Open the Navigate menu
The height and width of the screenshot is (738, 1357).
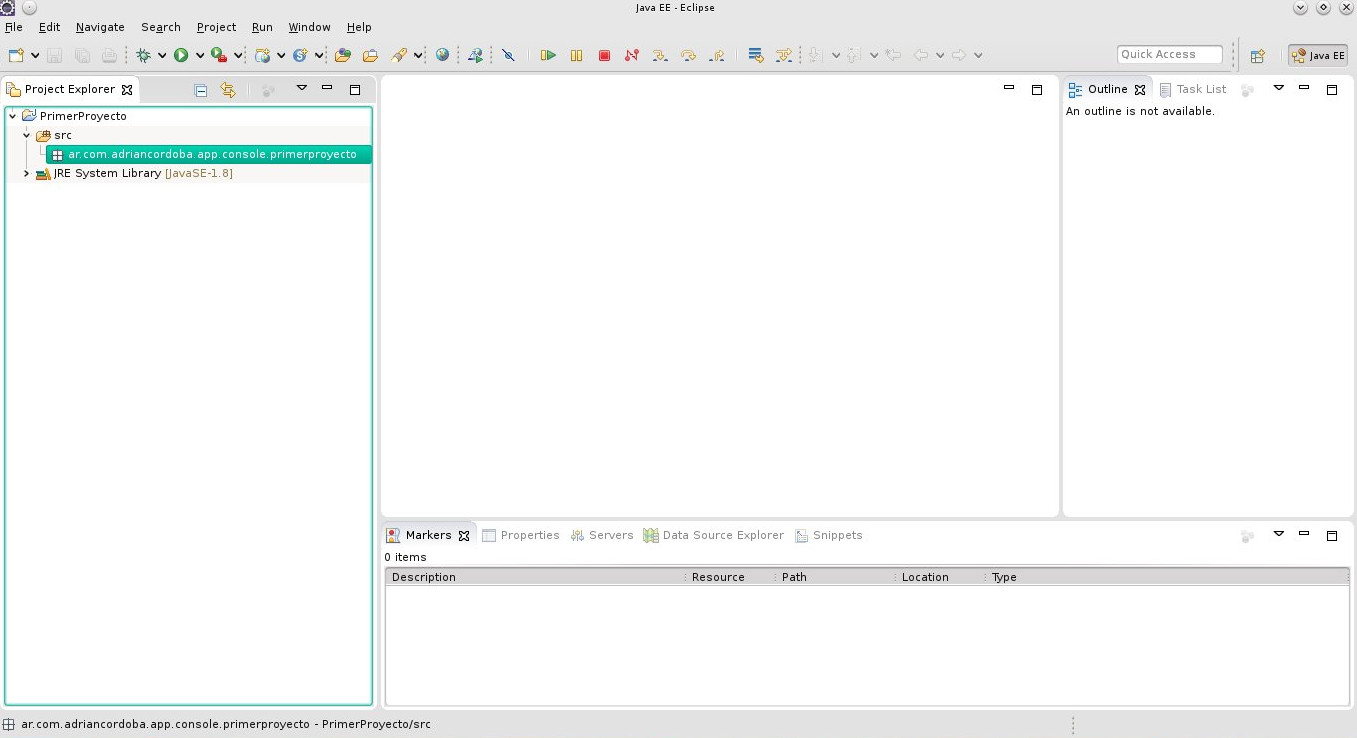[99, 27]
